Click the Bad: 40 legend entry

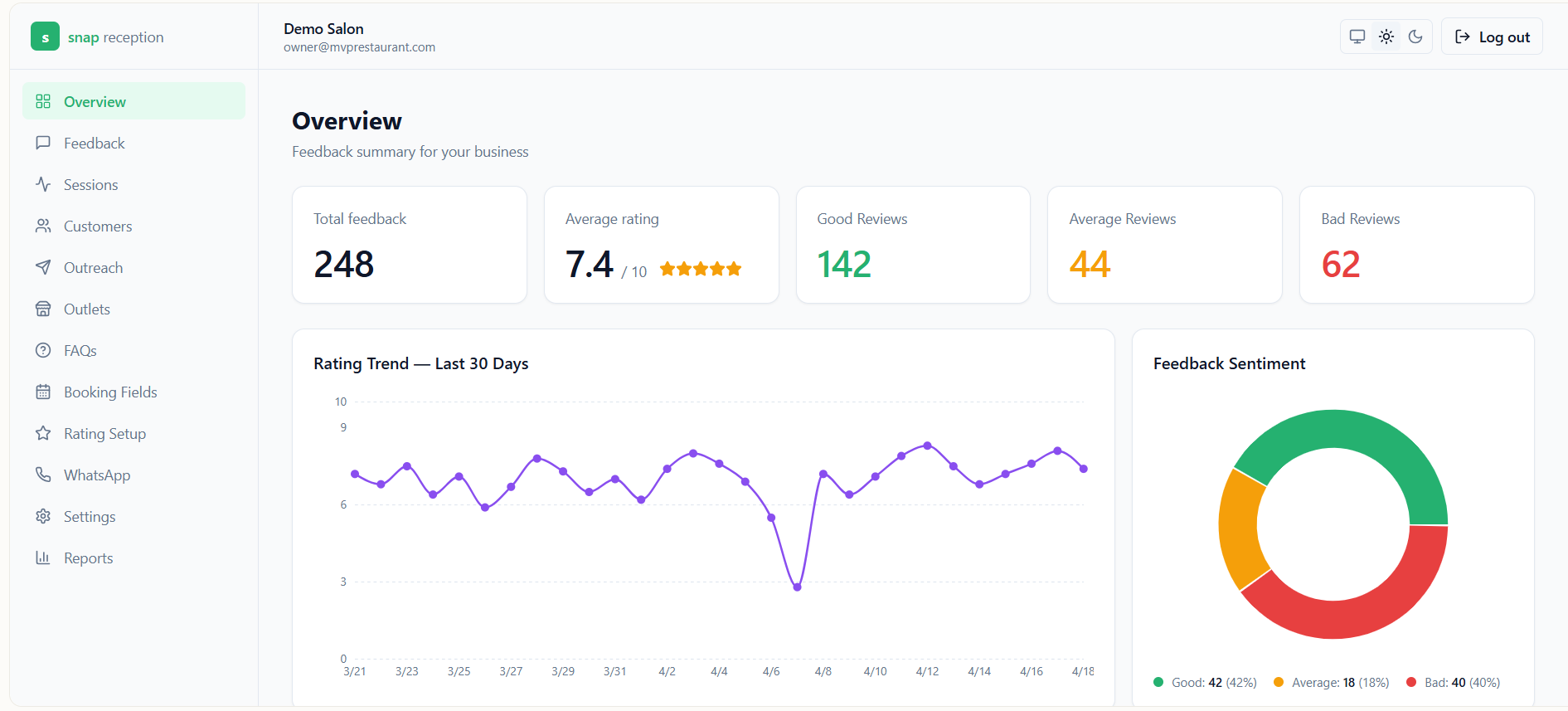[x=1454, y=683]
